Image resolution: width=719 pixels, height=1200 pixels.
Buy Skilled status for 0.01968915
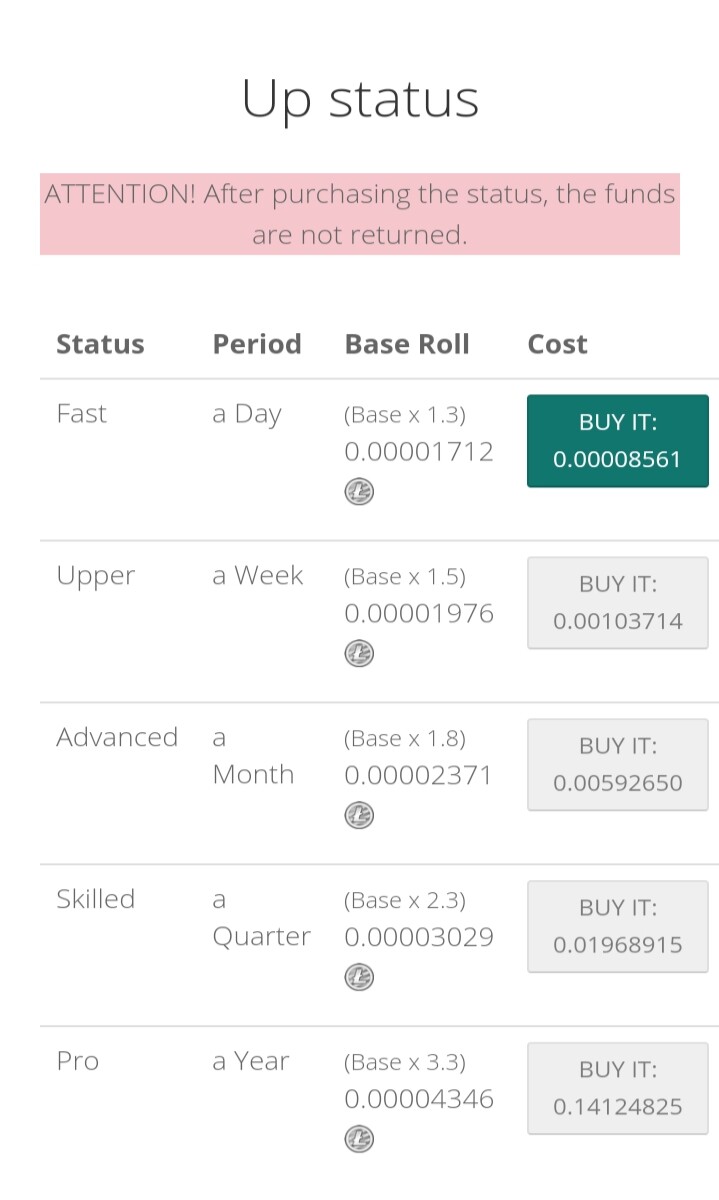tap(618, 927)
